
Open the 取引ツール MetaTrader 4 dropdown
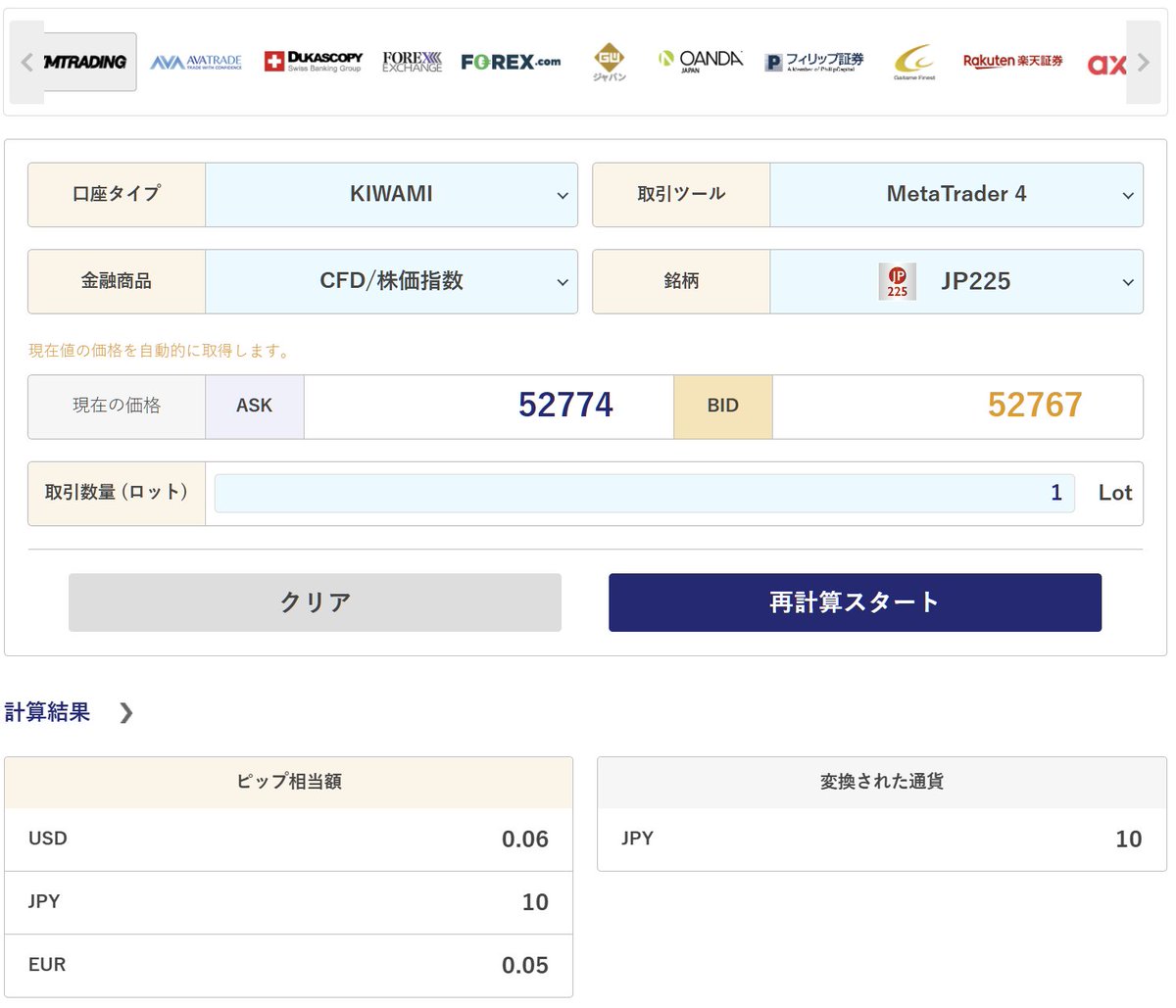(956, 194)
